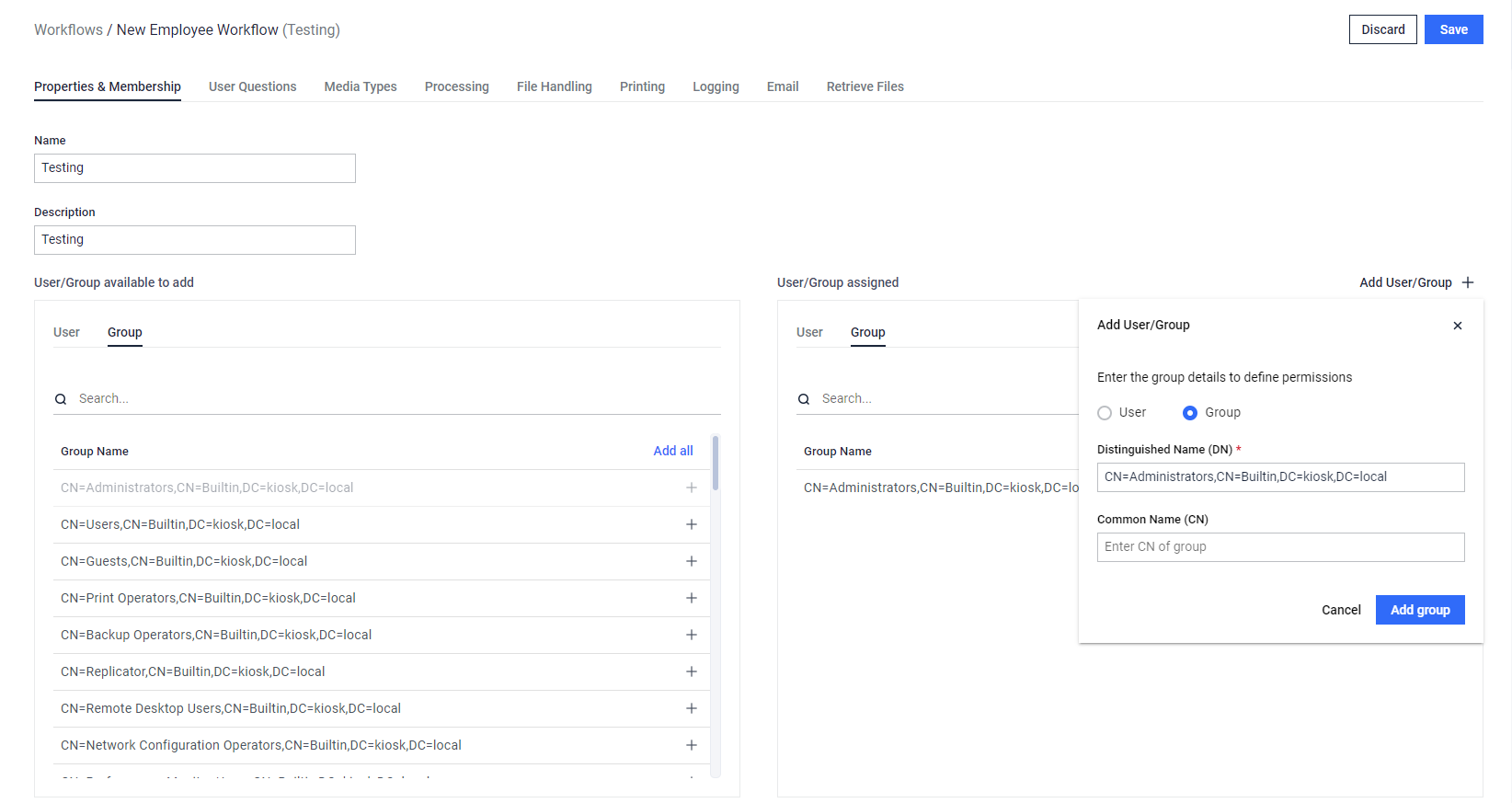This screenshot has height=803, width=1512.
Task: Select CN=Print Operators row text
Action: (x=208, y=598)
